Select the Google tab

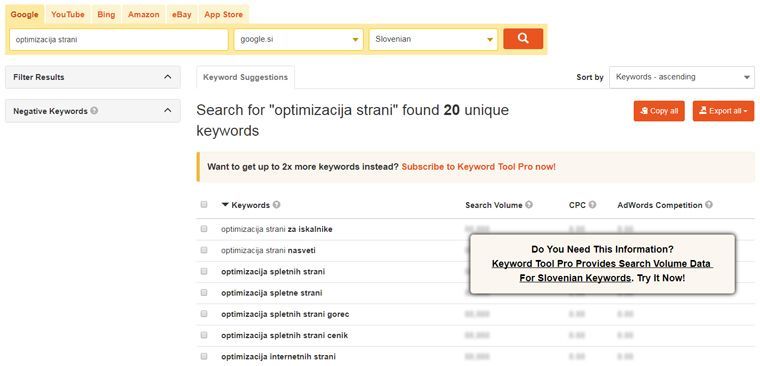click(24, 15)
